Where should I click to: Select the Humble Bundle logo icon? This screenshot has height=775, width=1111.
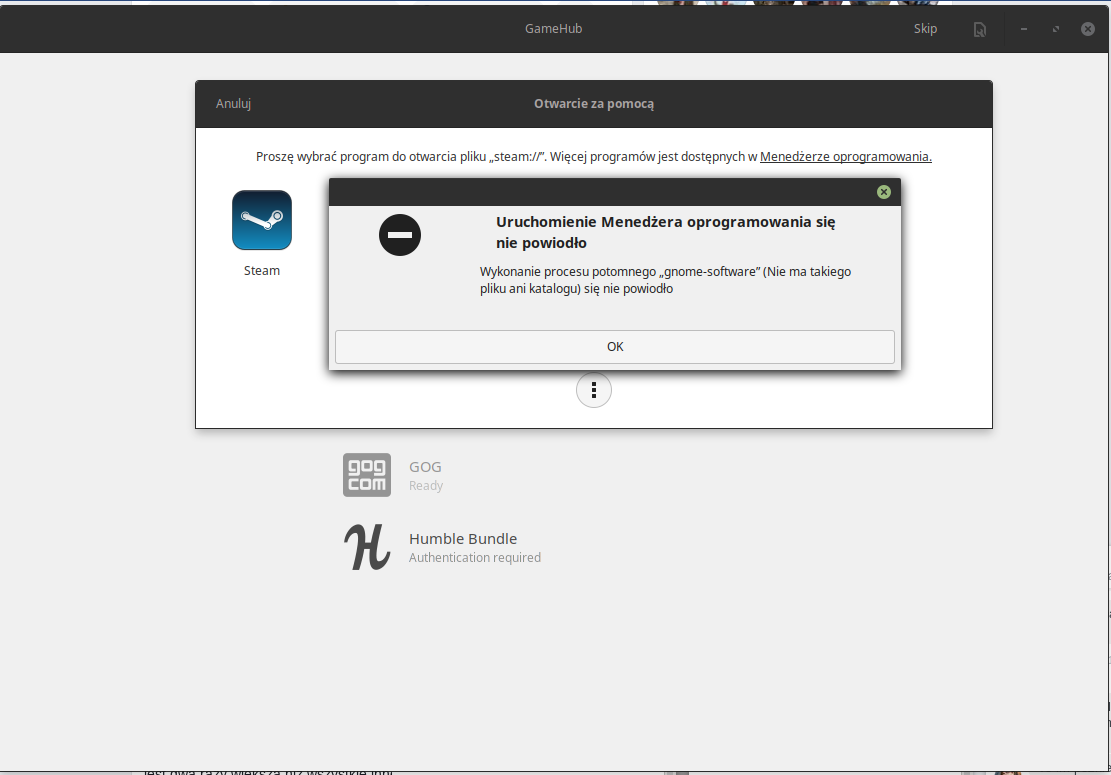367,547
